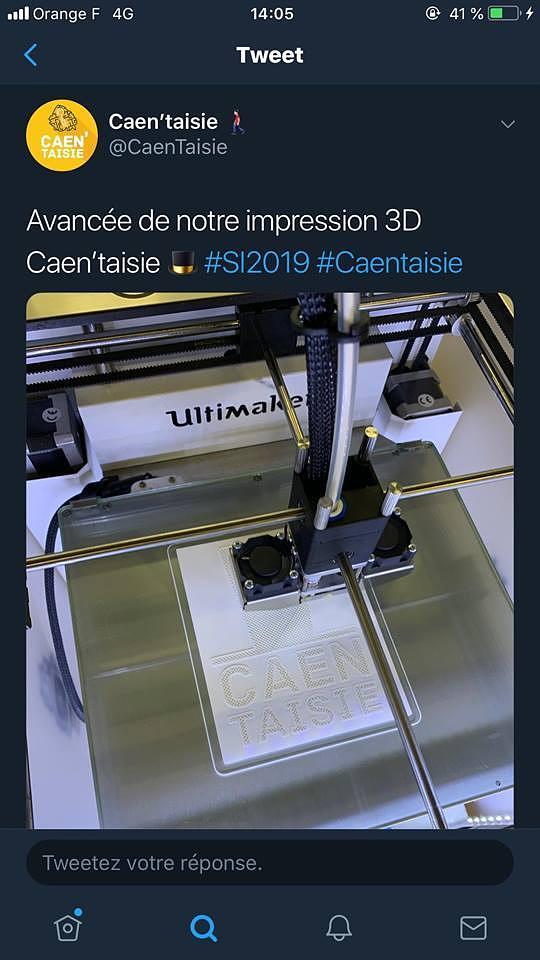
Task: Open the #Caentaisie hashtag
Action: tap(390, 263)
